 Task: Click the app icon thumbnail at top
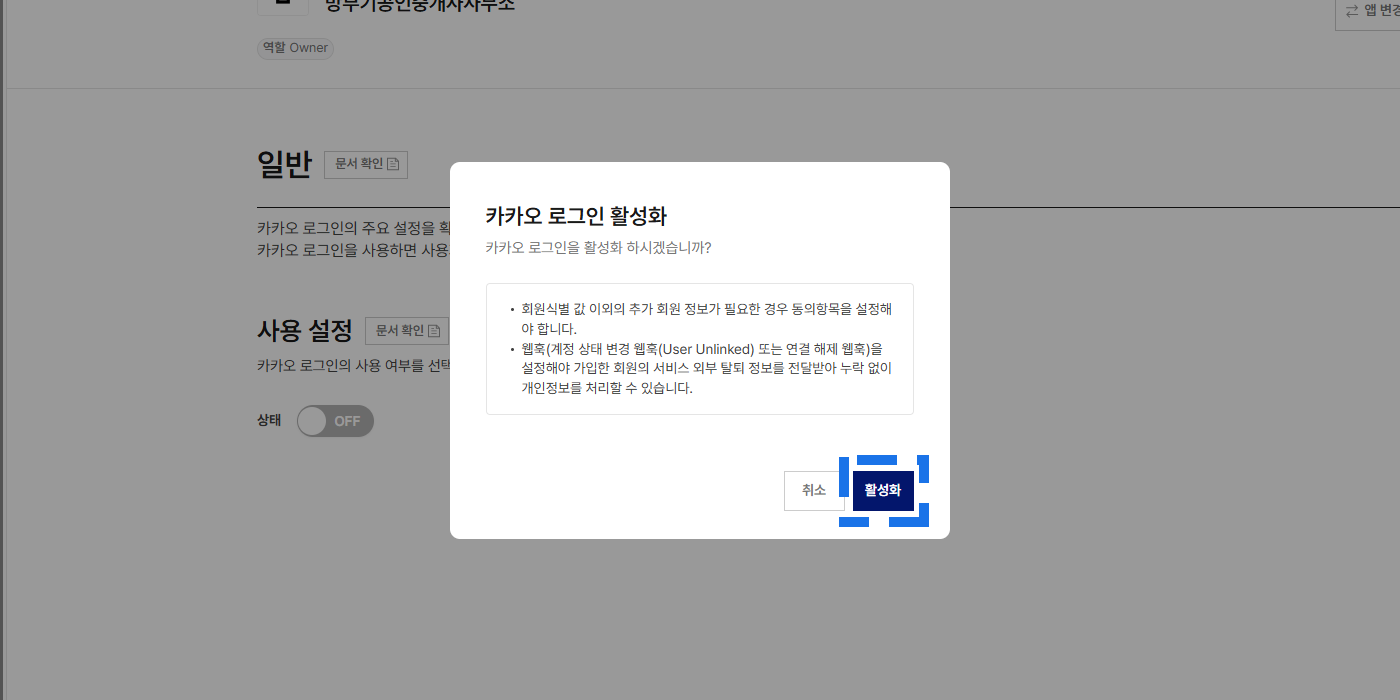(283, 5)
